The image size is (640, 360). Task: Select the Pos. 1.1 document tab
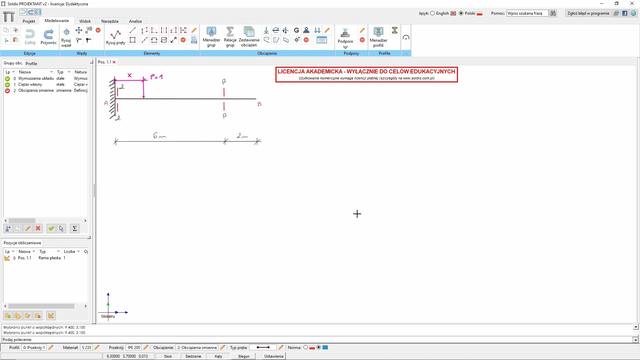104,62
